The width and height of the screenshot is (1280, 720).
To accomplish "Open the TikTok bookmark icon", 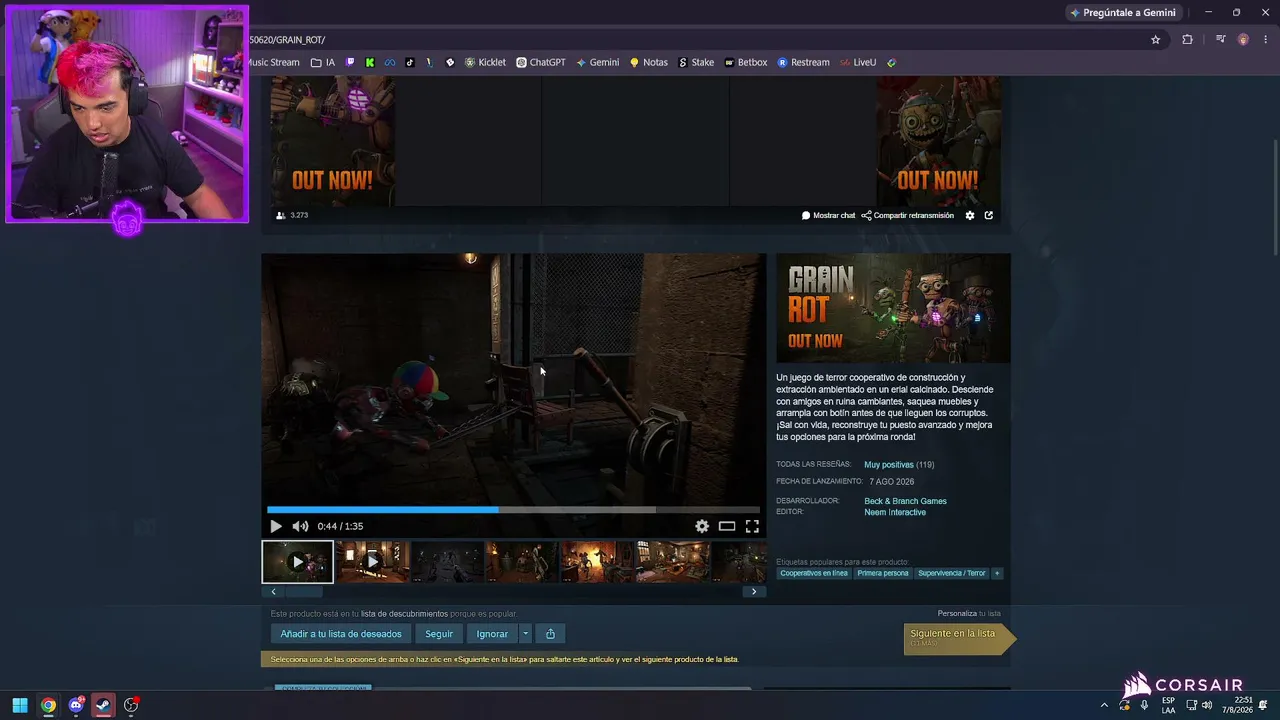I will [x=410, y=62].
